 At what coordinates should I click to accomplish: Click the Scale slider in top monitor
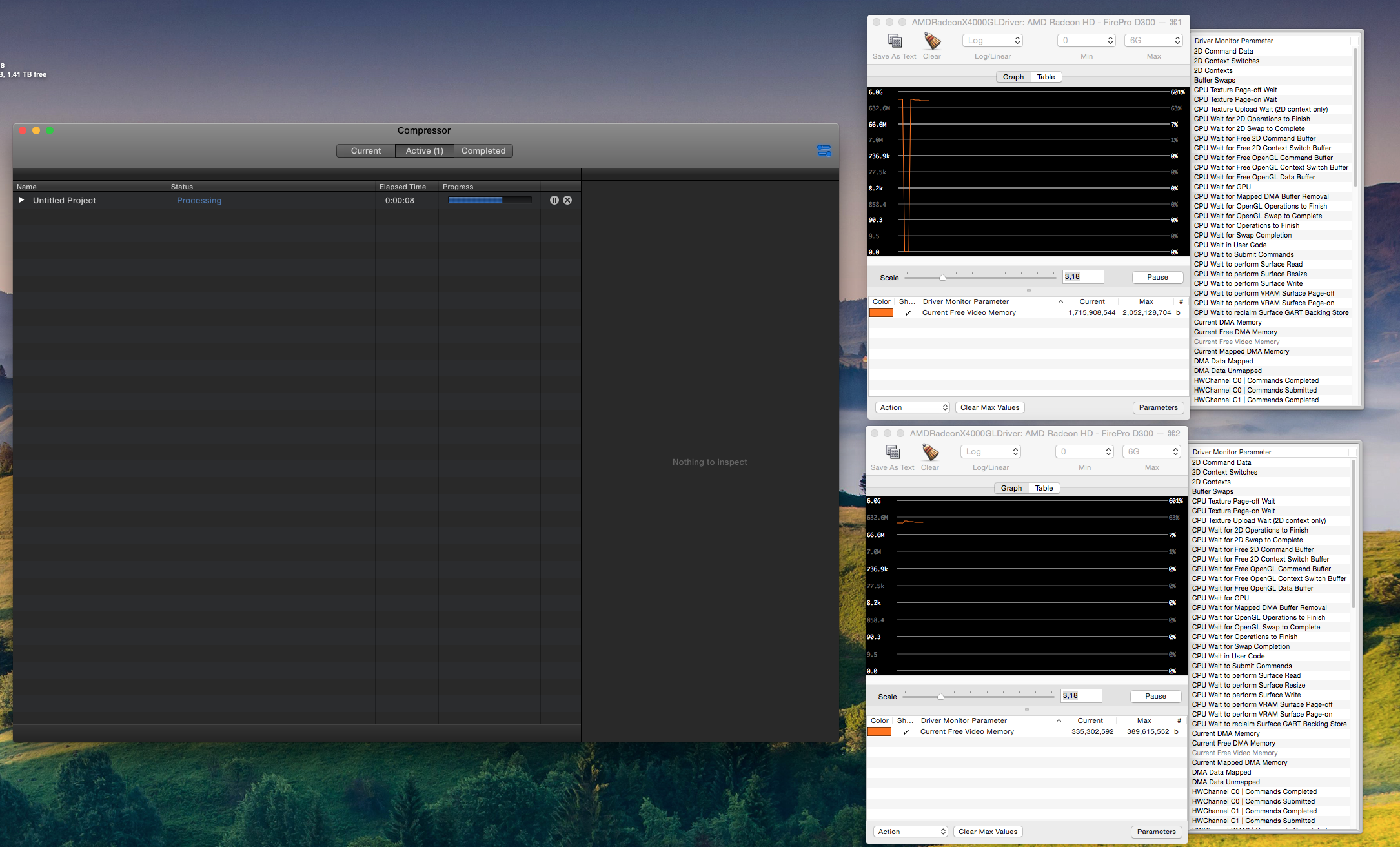coord(942,278)
